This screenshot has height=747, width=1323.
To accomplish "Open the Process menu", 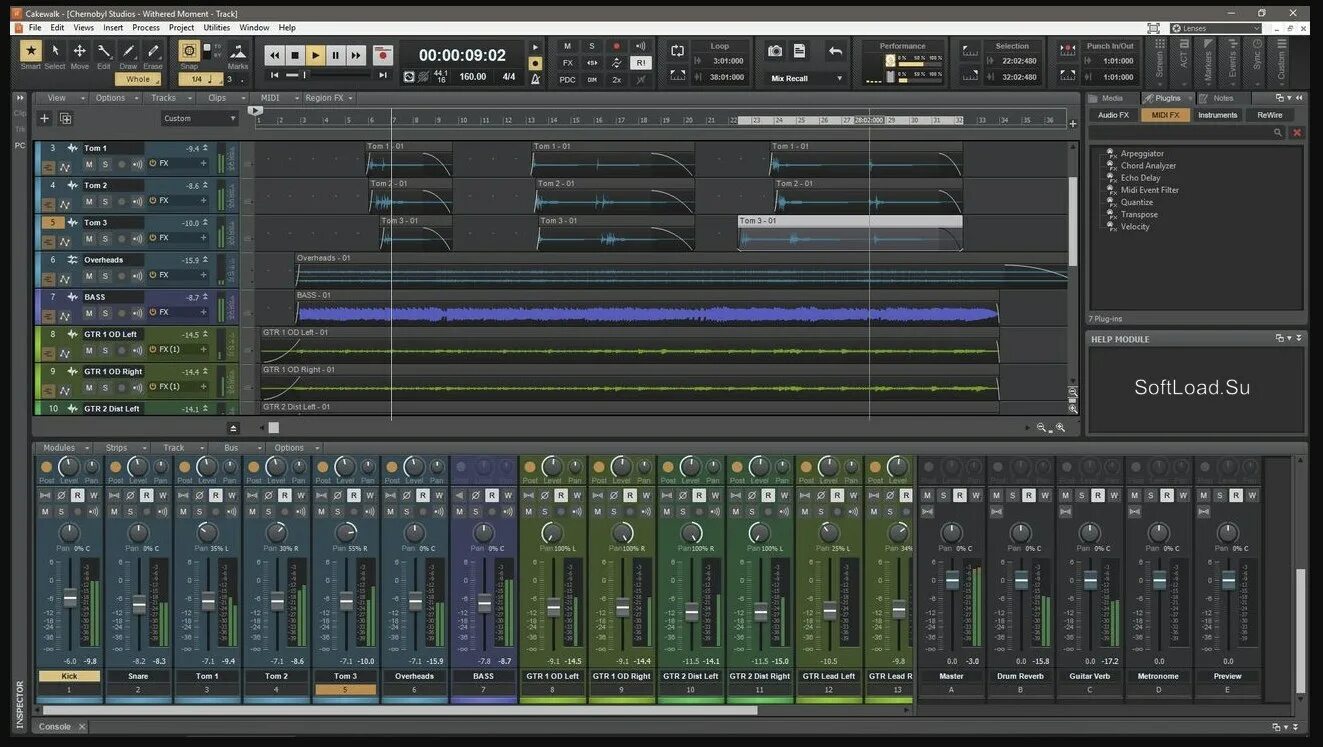I will coord(146,28).
